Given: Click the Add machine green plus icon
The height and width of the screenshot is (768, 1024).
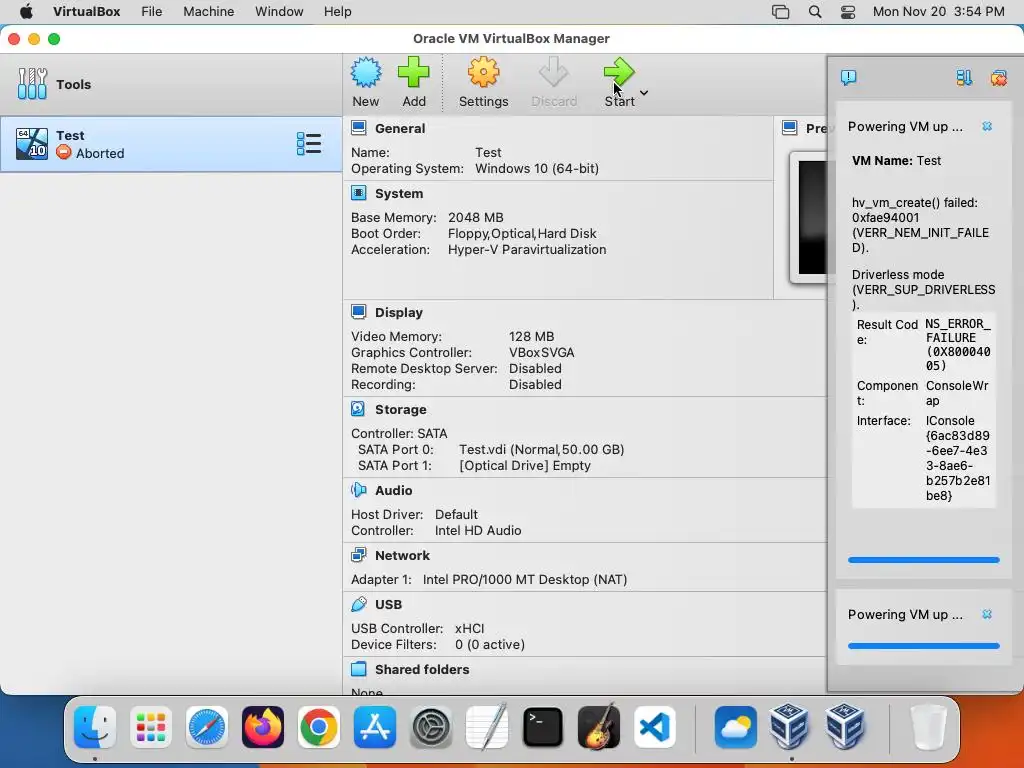Looking at the screenshot, I should click(x=413, y=72).
